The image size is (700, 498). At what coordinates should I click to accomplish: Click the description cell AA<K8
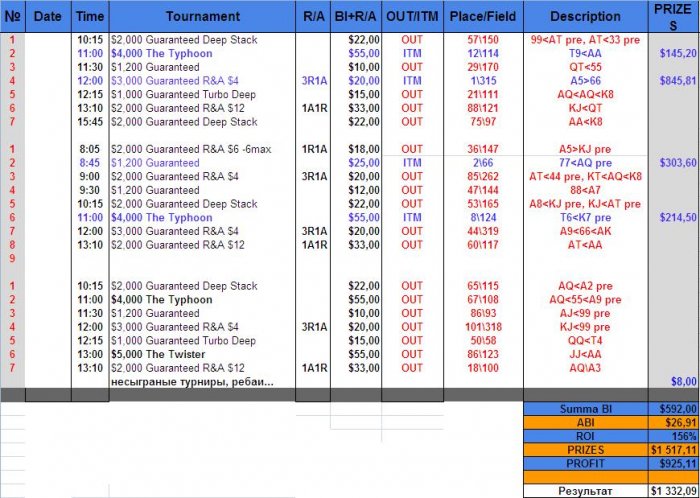point(585,122)
